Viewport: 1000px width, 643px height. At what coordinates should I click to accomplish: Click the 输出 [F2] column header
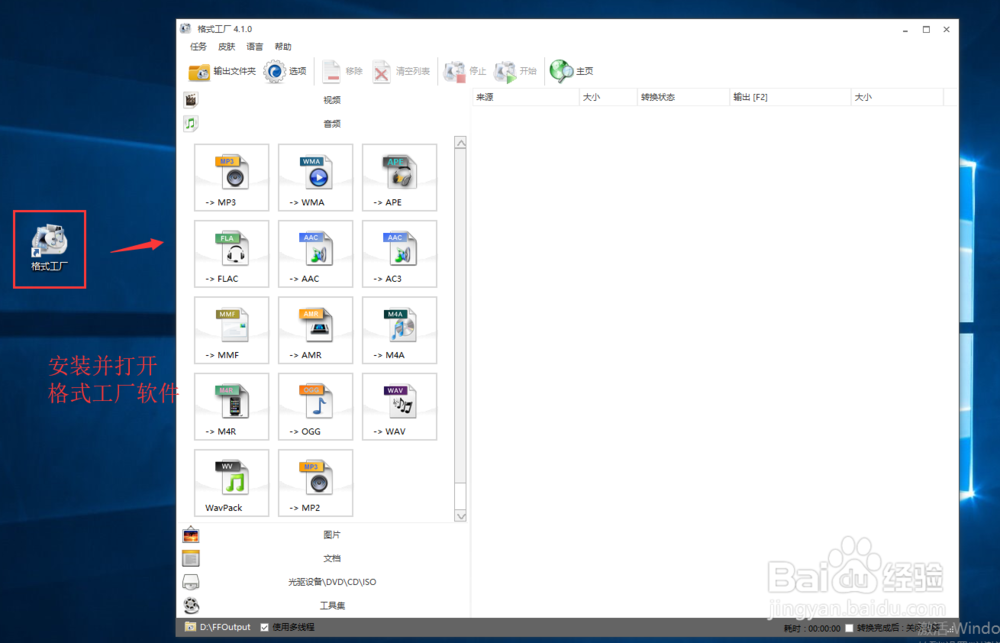point(790,98)
